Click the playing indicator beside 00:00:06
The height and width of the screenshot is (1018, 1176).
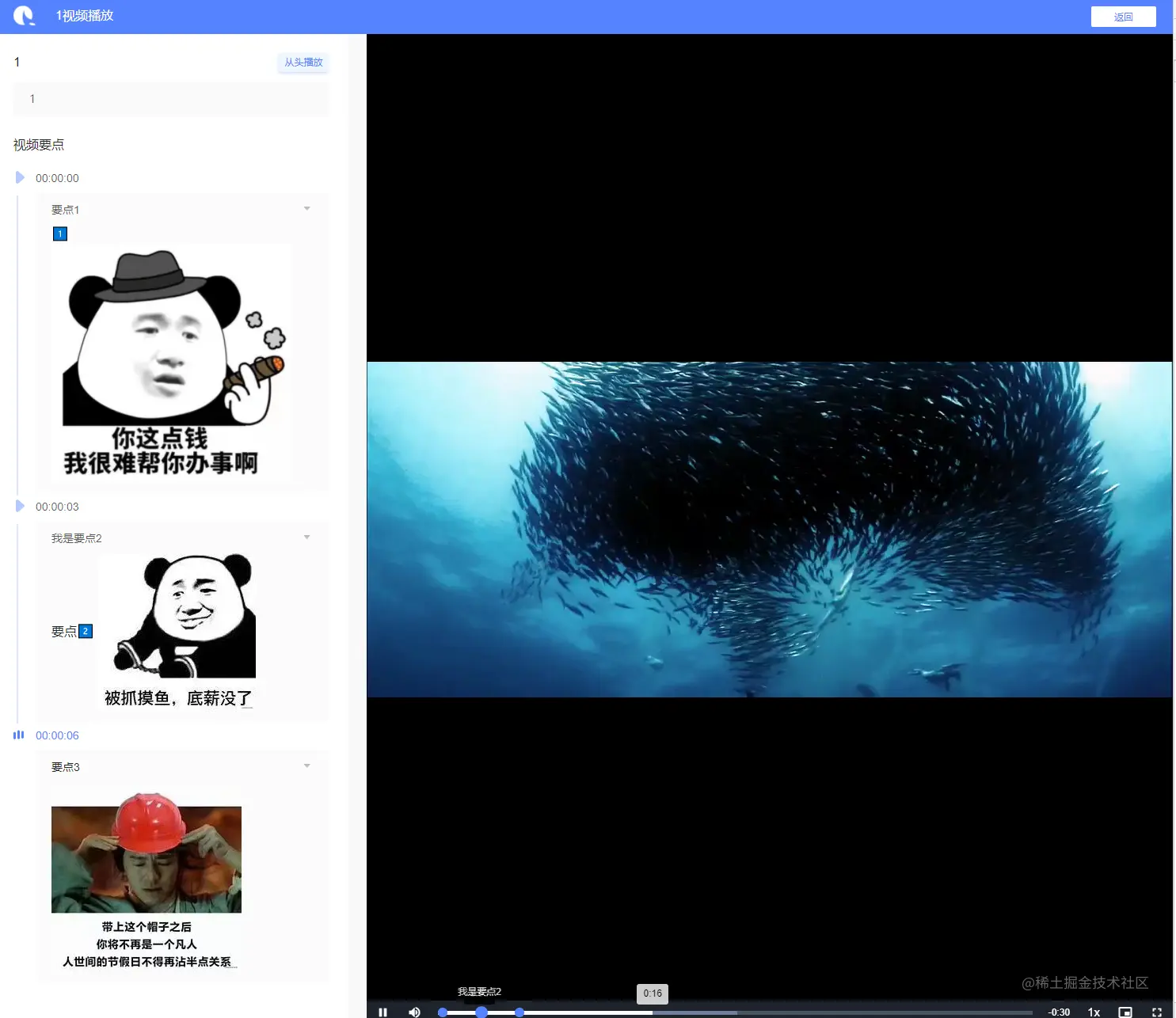[x=19, y=735]
